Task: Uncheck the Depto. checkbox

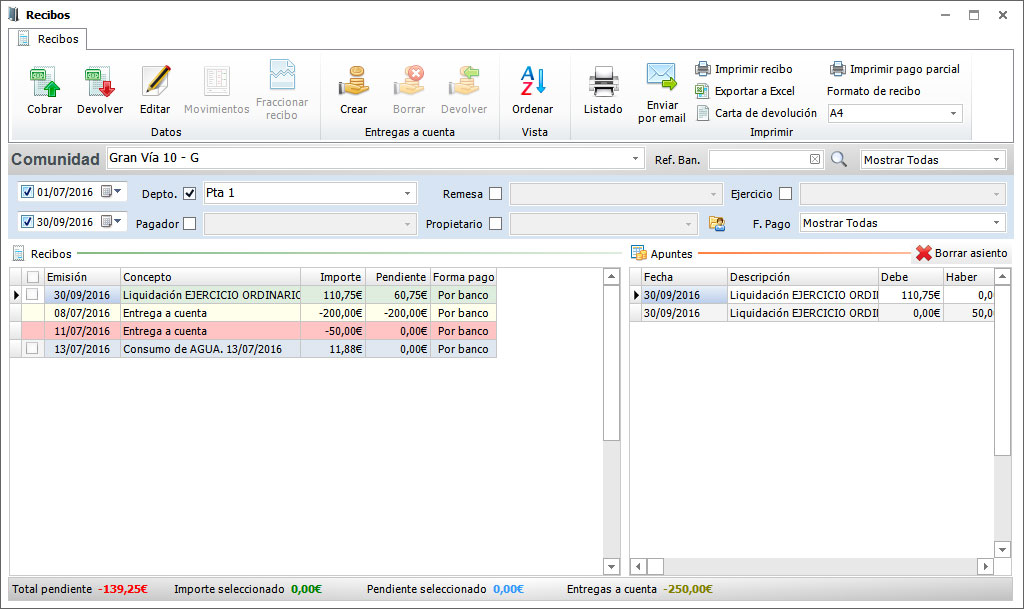Action: point(189,194)
